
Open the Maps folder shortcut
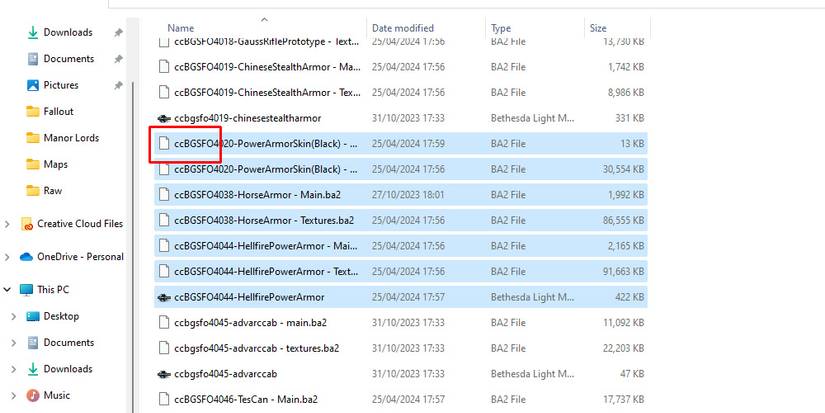tap(55, 165)
